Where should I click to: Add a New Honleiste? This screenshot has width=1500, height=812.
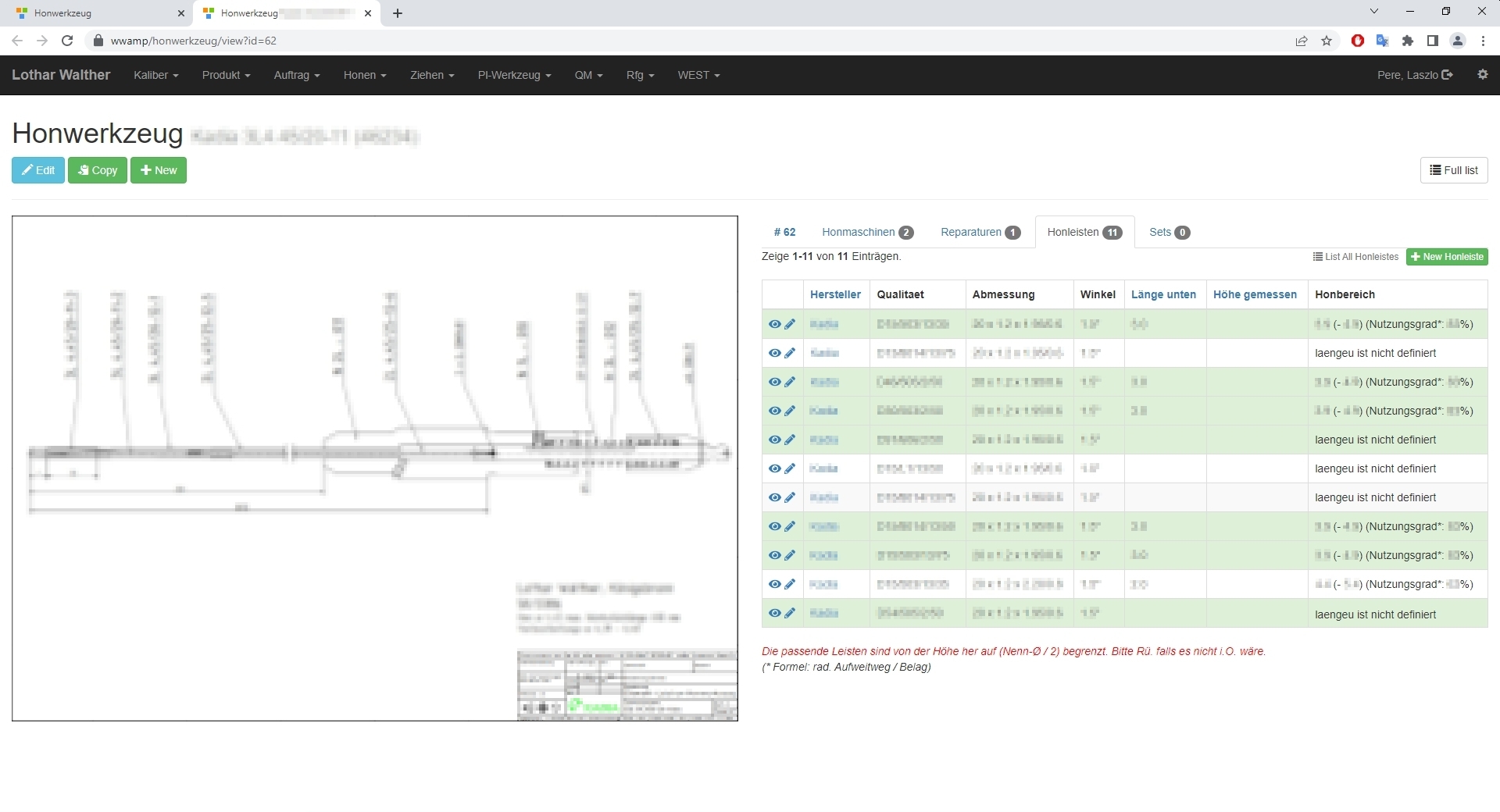(1447, 257)
